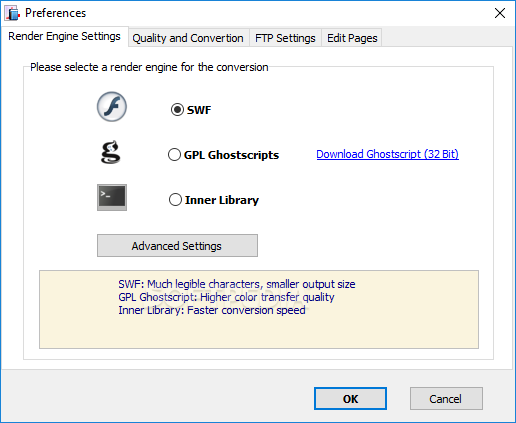Switch to Render Engine Settings tab

(64, 36)
